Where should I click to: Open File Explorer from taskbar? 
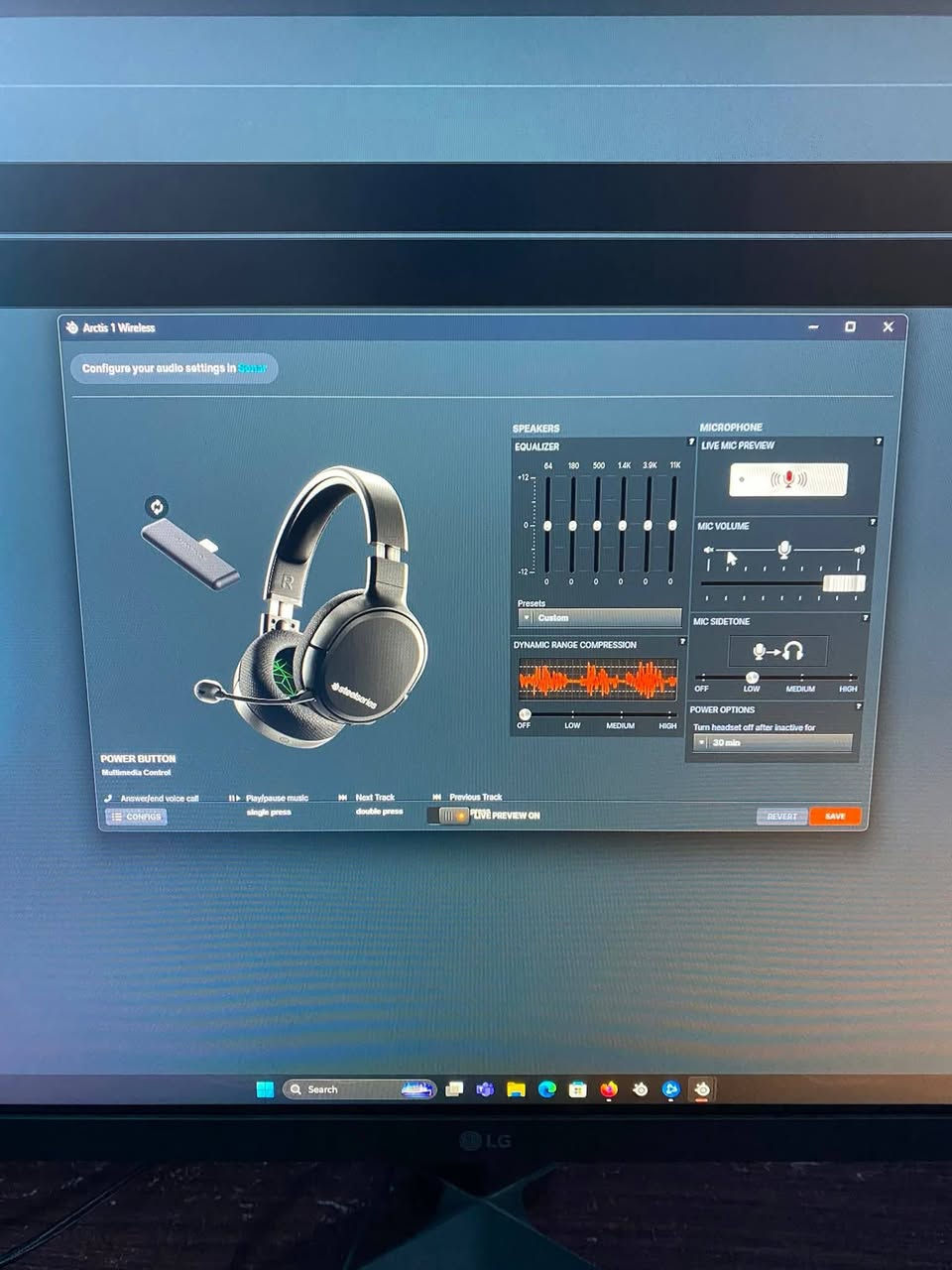coord(516,1089)
